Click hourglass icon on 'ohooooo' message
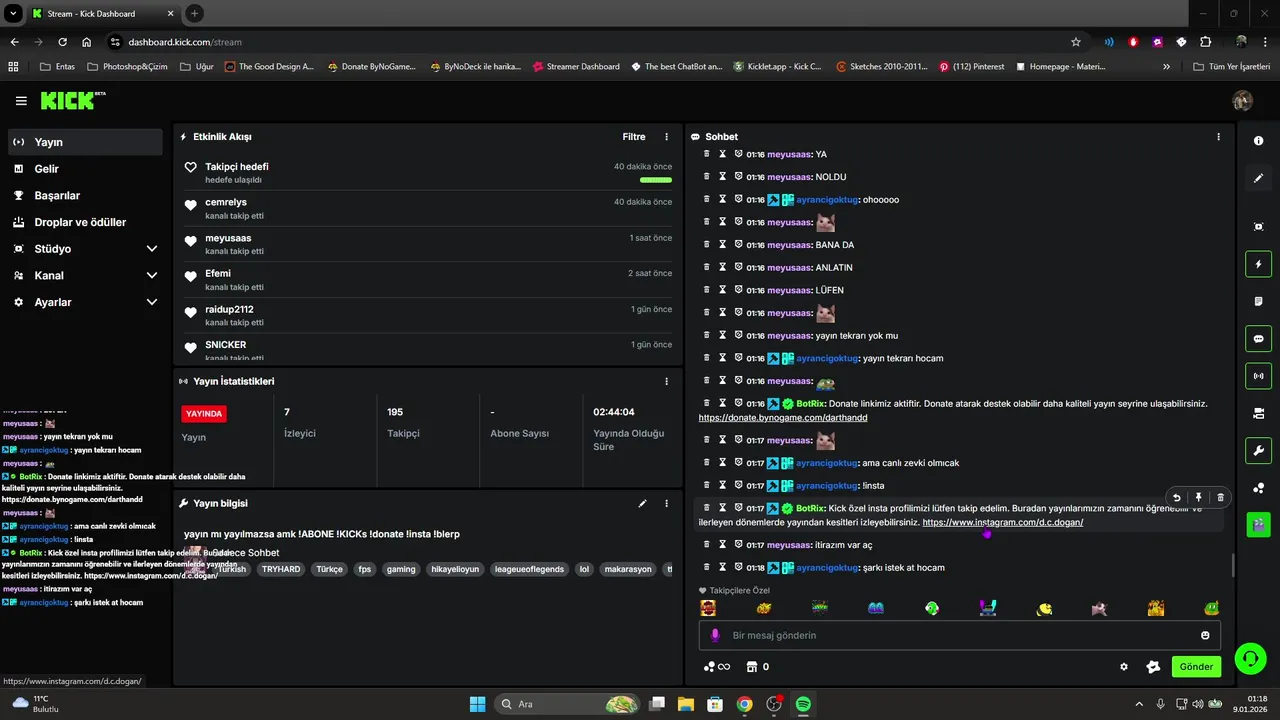This screenshot has height=720, width=1280. click(722, 199)
